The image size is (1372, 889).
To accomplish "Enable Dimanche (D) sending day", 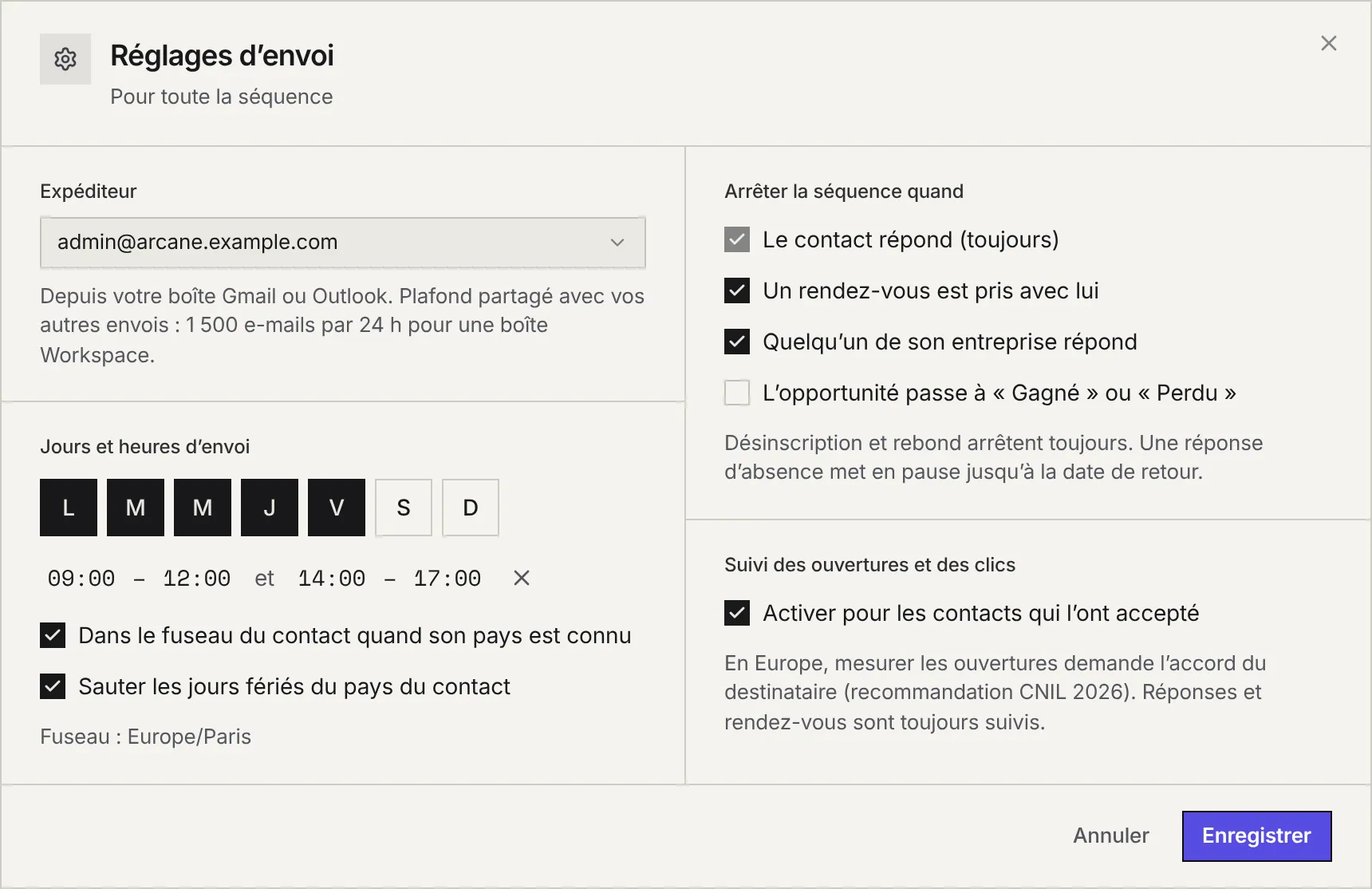I will click(471, 508).
